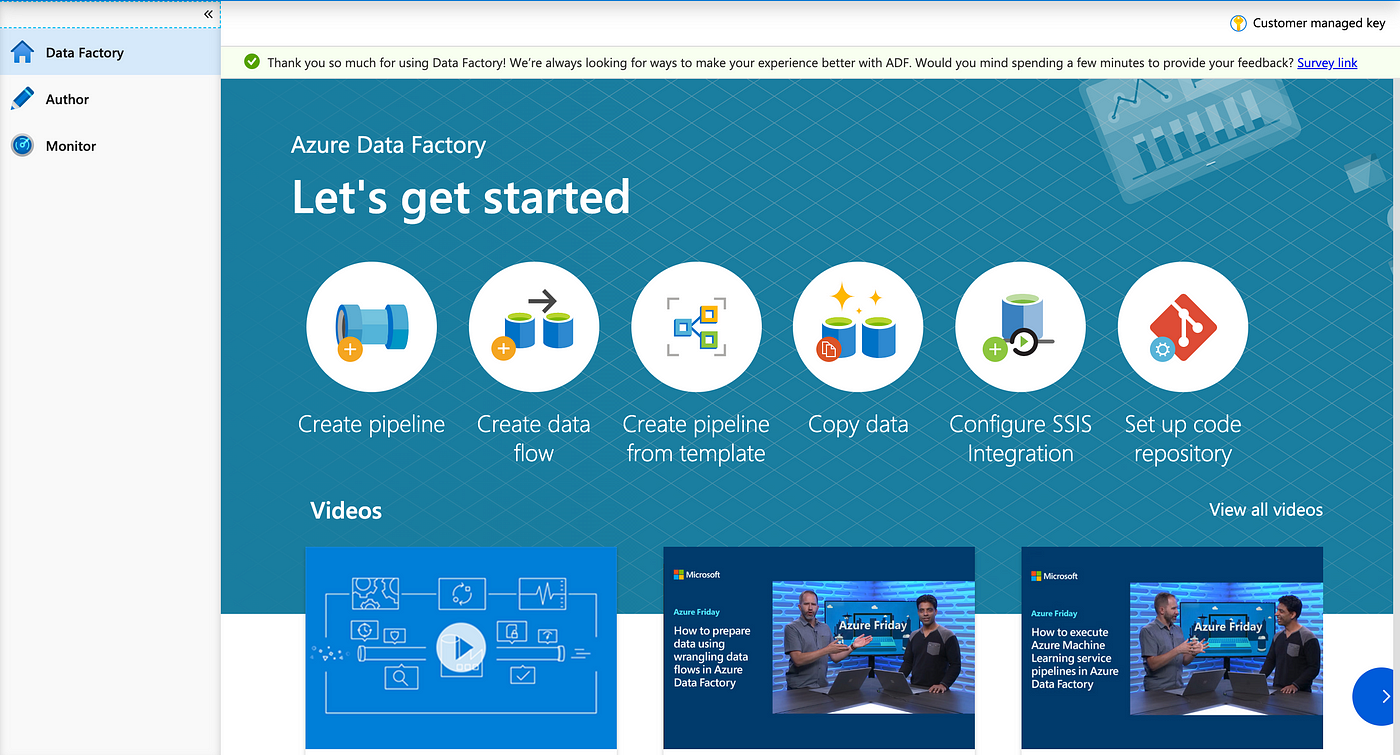
Task: Go to the Author menu label
Action: click(x=67, y=99)
